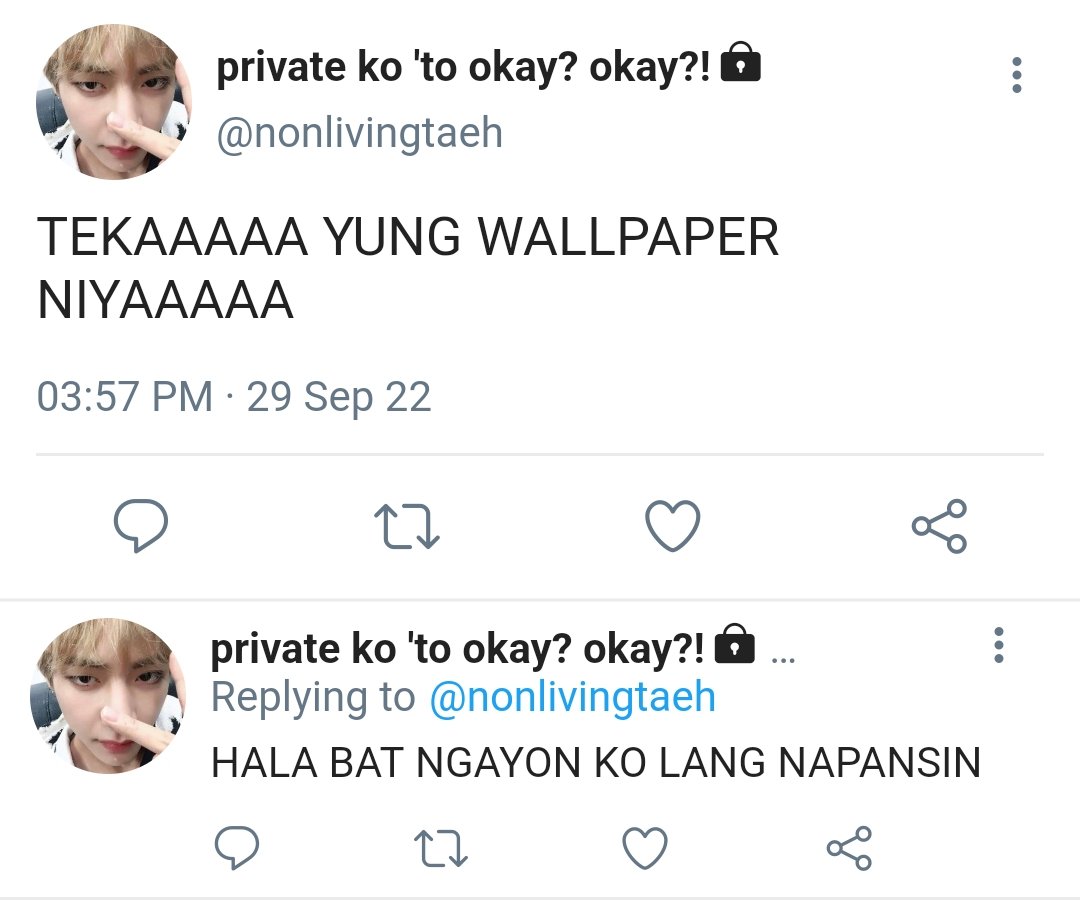
Task: Open the profile picture on the main tweet
Action: [x=114, y=102]
